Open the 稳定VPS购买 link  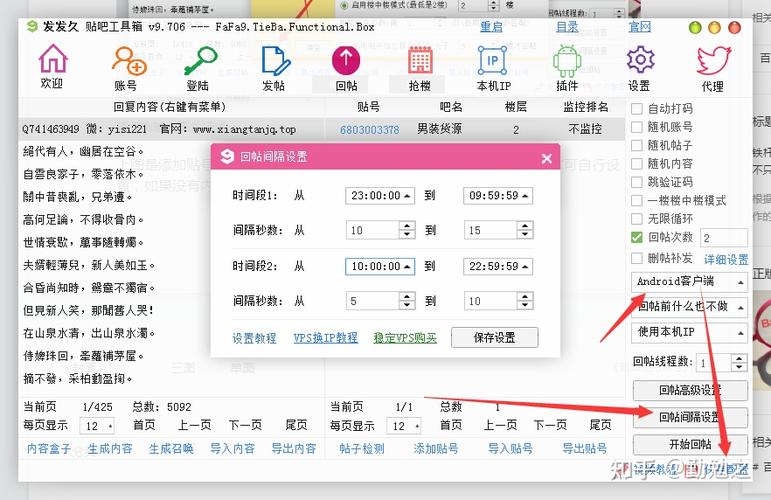405,338
